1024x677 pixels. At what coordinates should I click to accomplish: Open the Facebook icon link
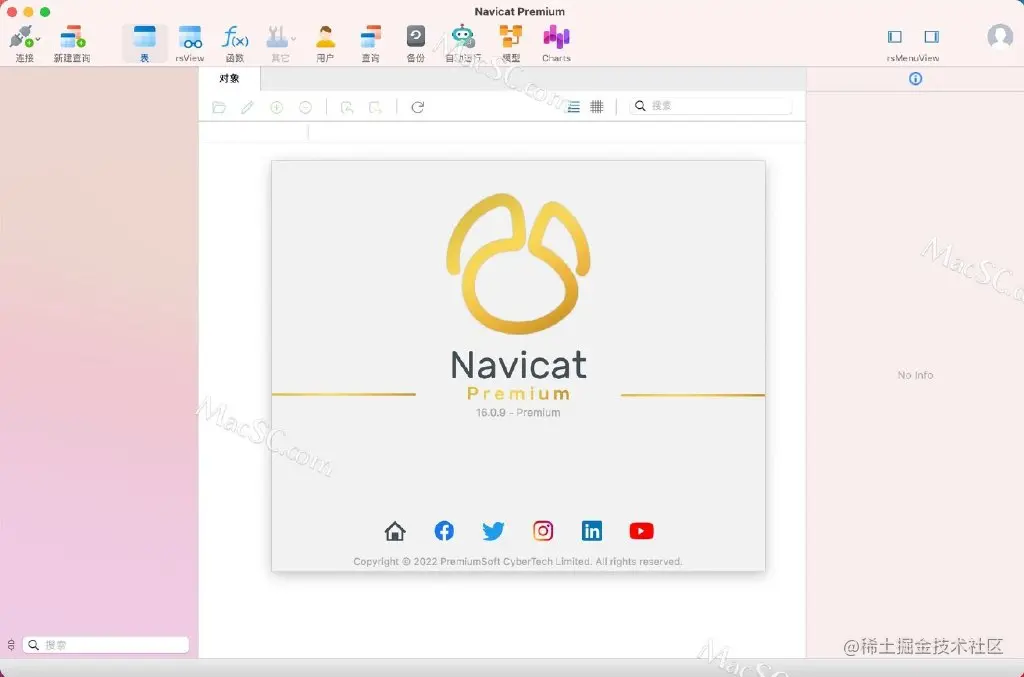coord(444,531)
